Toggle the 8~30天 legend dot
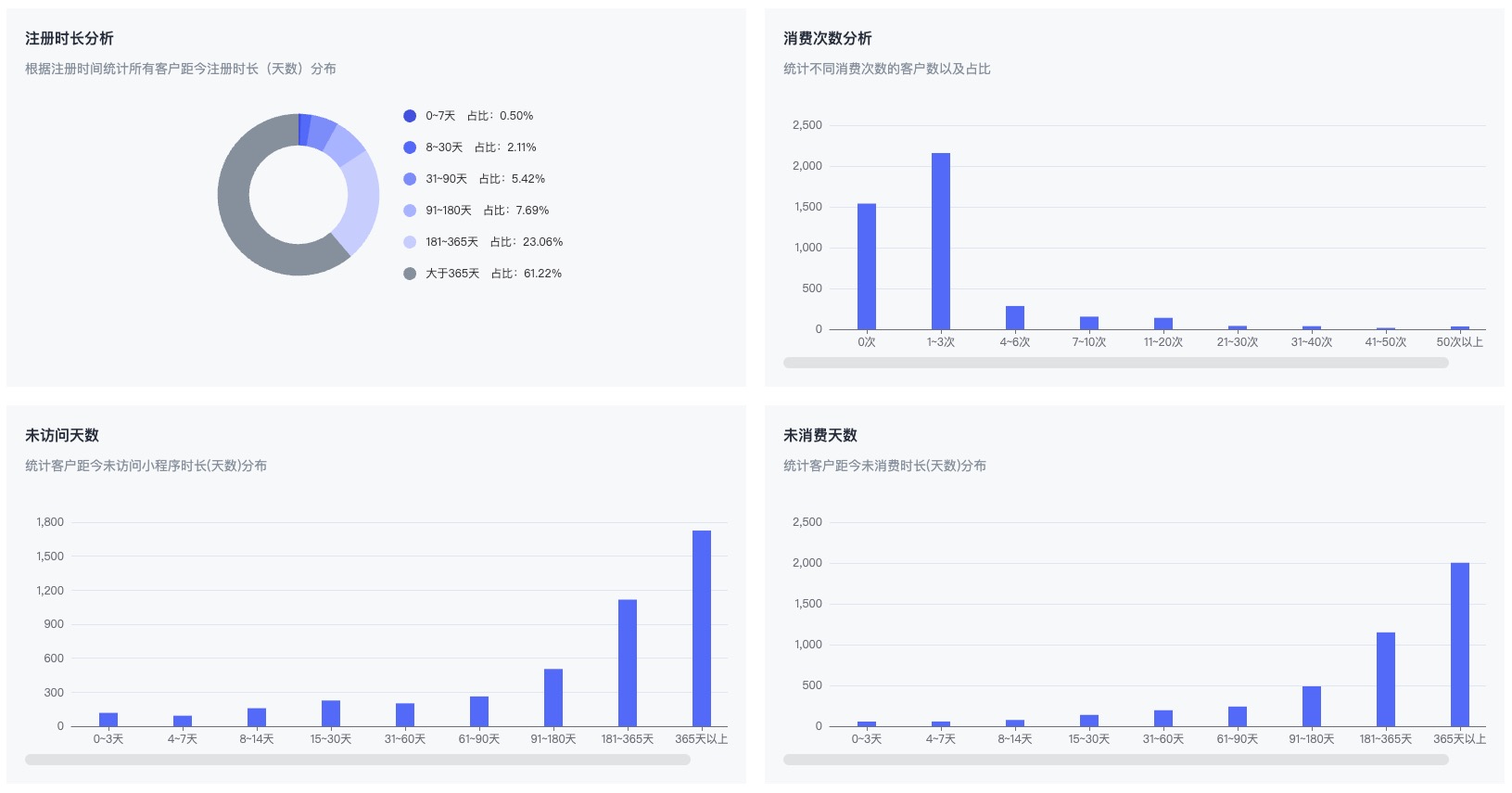The image size is (1512, 793). pos(410,147)
